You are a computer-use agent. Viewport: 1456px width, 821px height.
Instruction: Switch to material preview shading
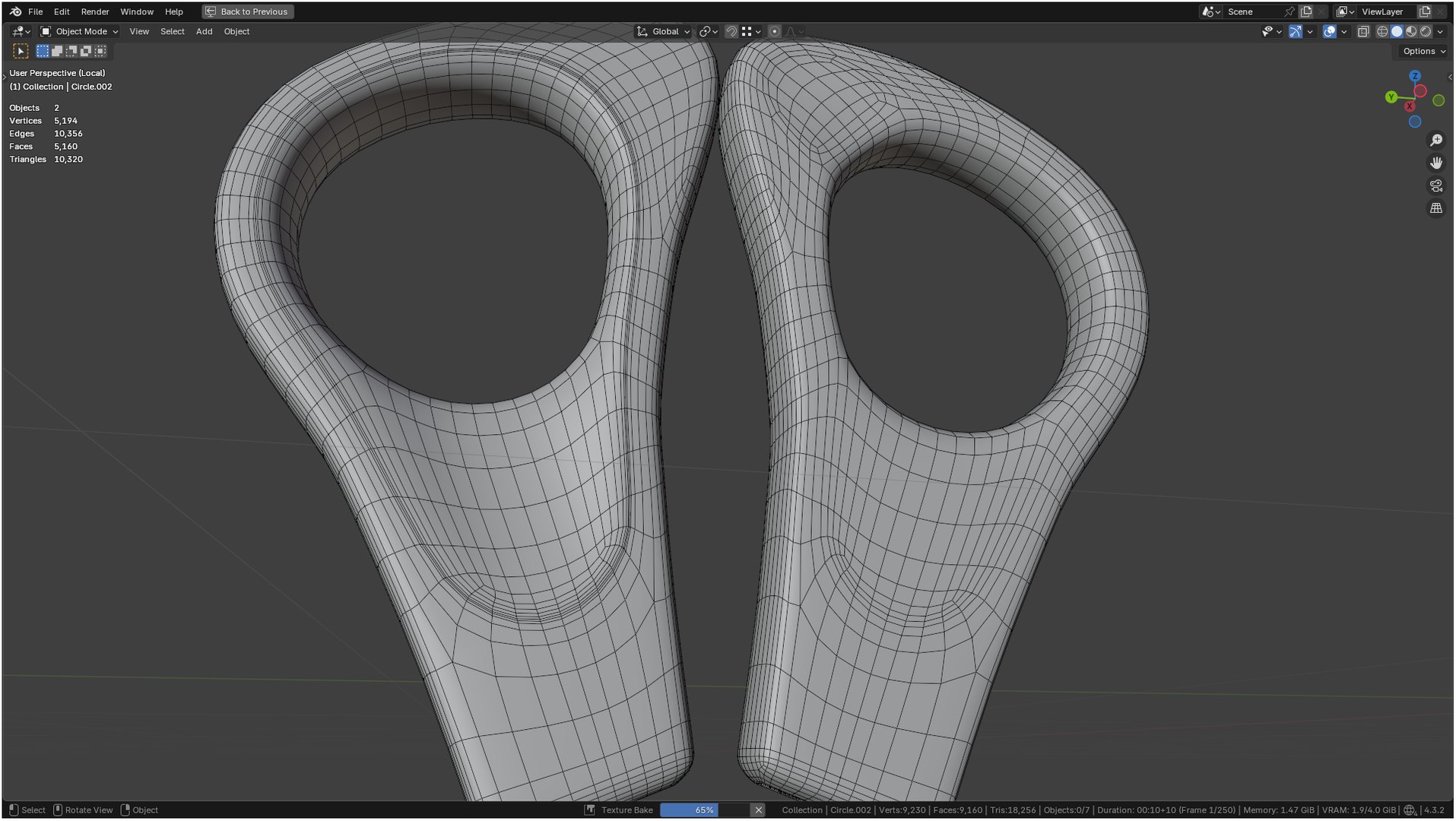[x=1411, y=31]
